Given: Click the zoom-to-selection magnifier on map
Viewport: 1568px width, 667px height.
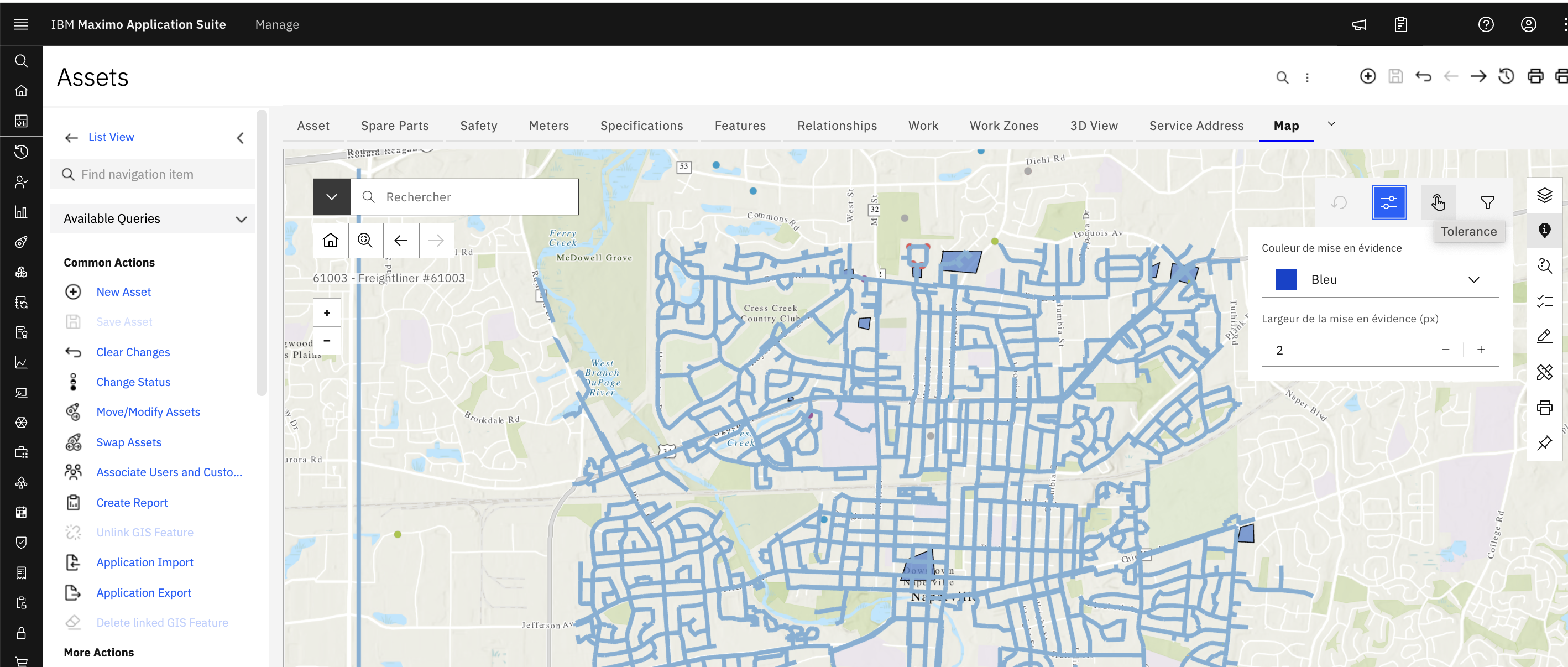Looking at the screenshot, I should (x=365, y=241).
